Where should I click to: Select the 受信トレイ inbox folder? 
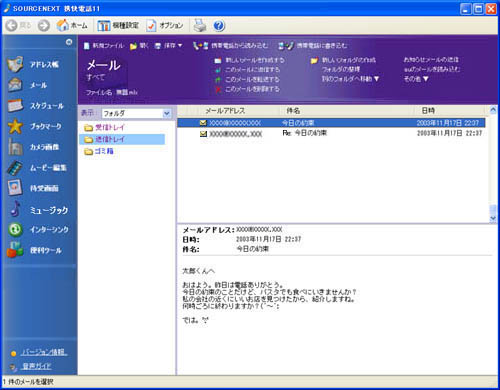[105, 127]
